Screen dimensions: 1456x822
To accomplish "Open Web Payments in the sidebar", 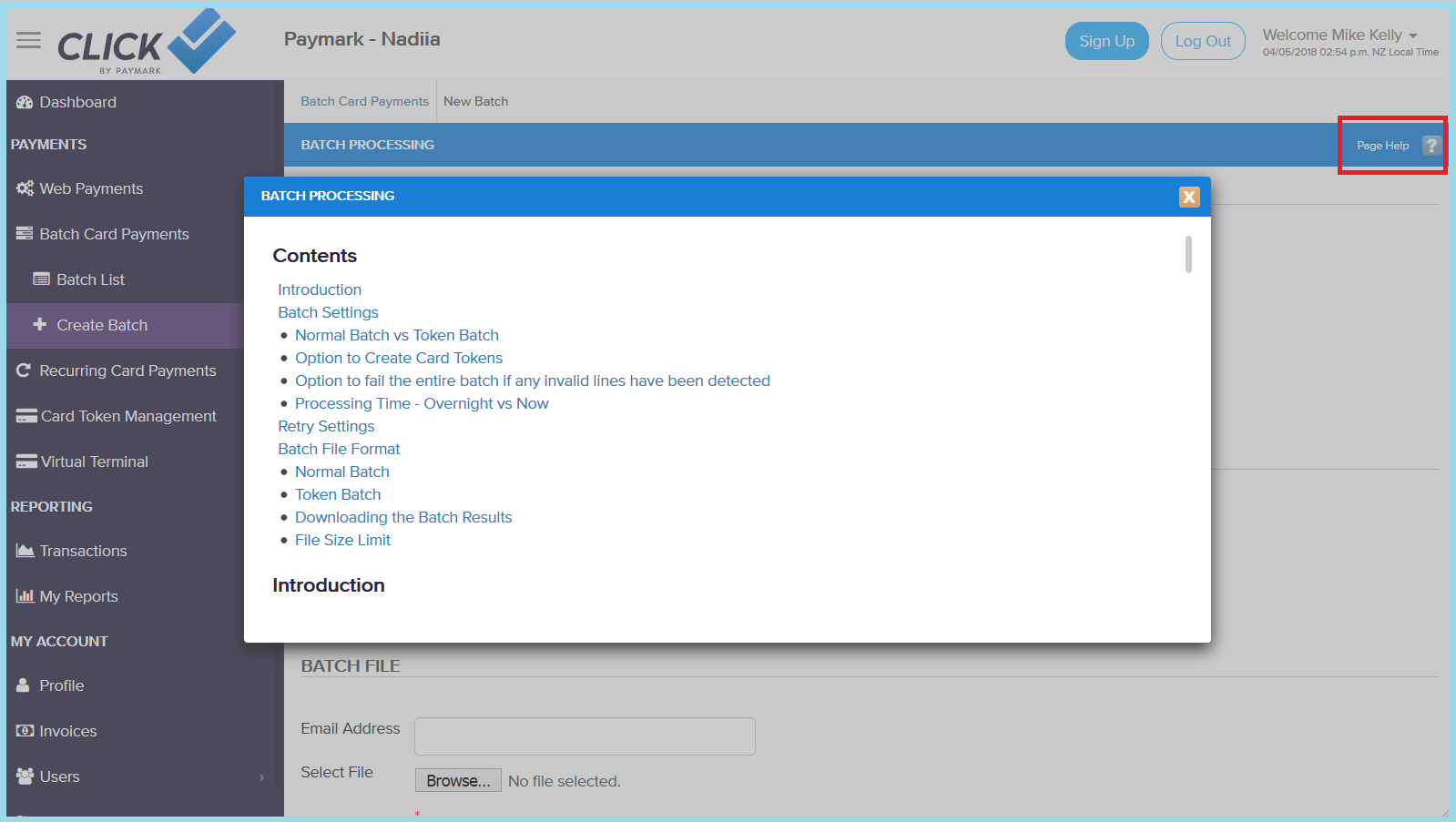I will point(91,188).
